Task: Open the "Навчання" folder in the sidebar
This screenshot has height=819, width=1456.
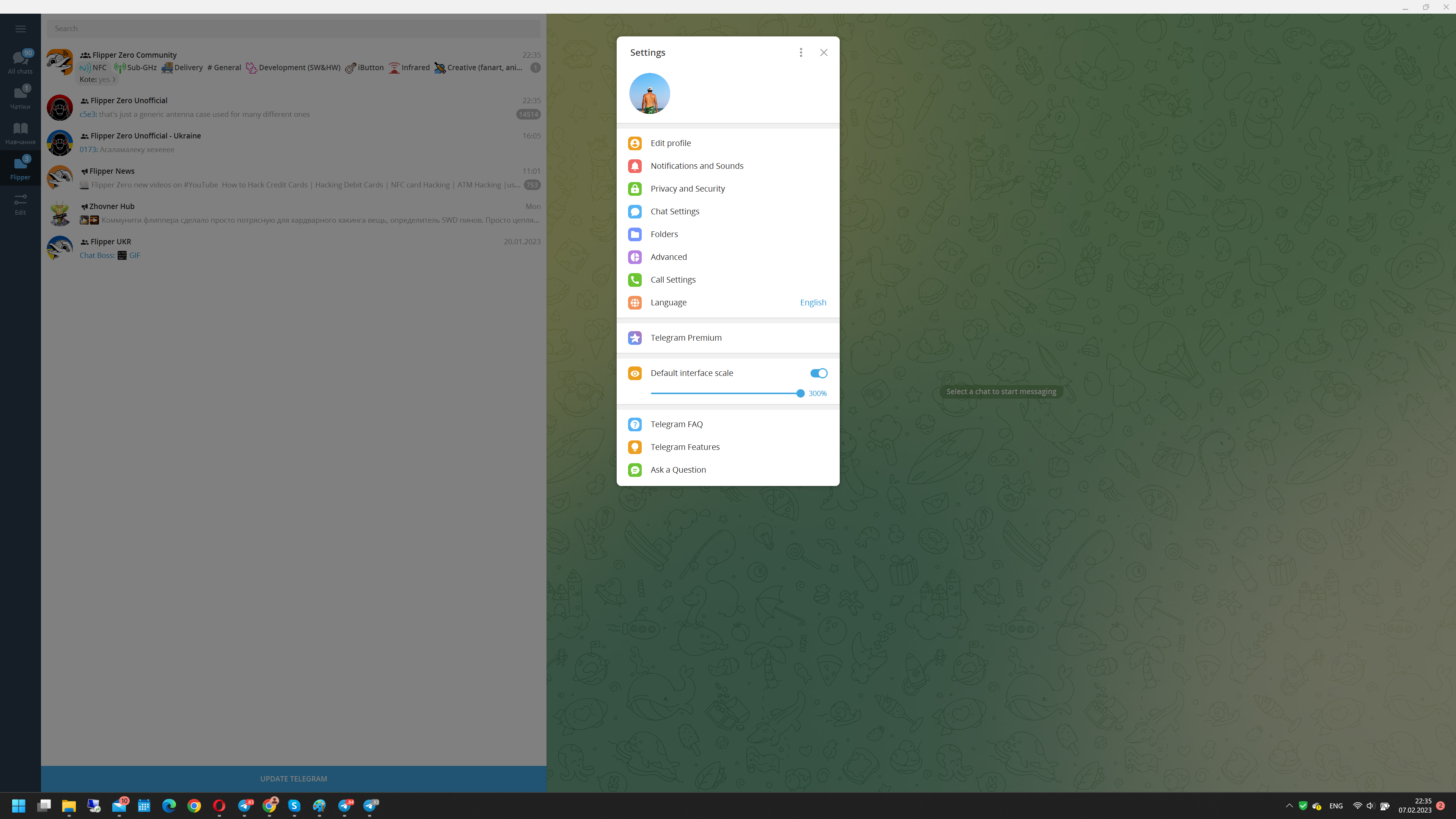Action: pos(20,132)
